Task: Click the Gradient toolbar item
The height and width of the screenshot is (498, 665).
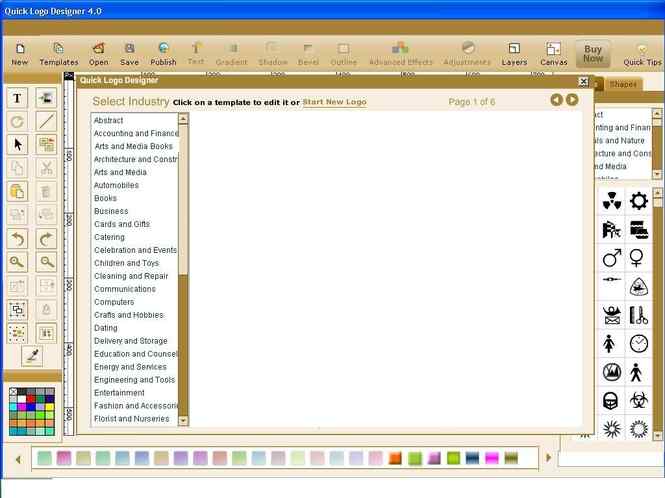Action: (x=232, y=54)
